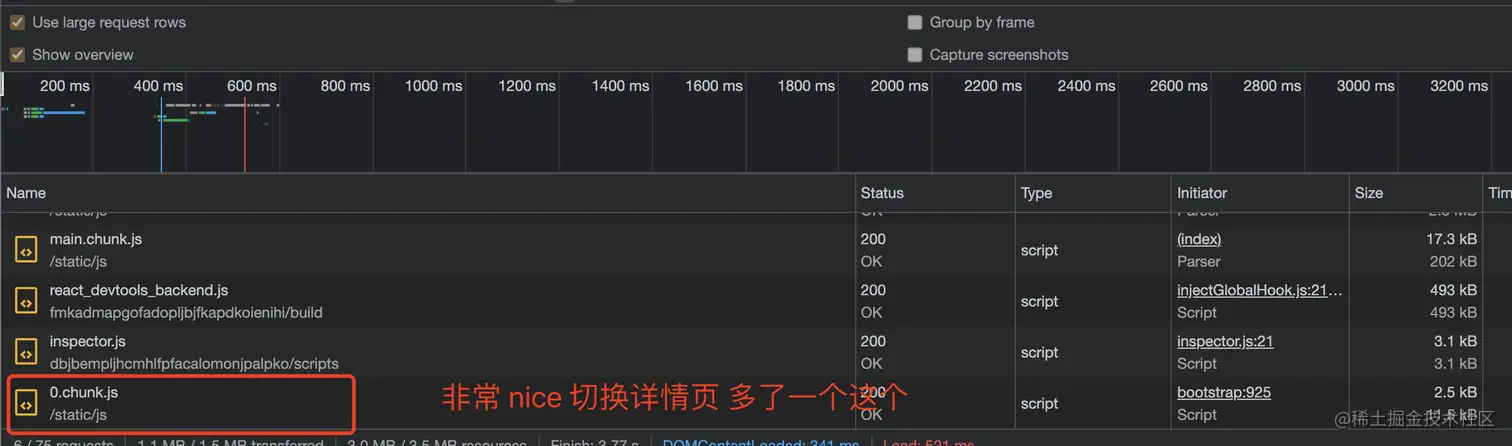Click the inspector.js script file icon

[26, 352]
